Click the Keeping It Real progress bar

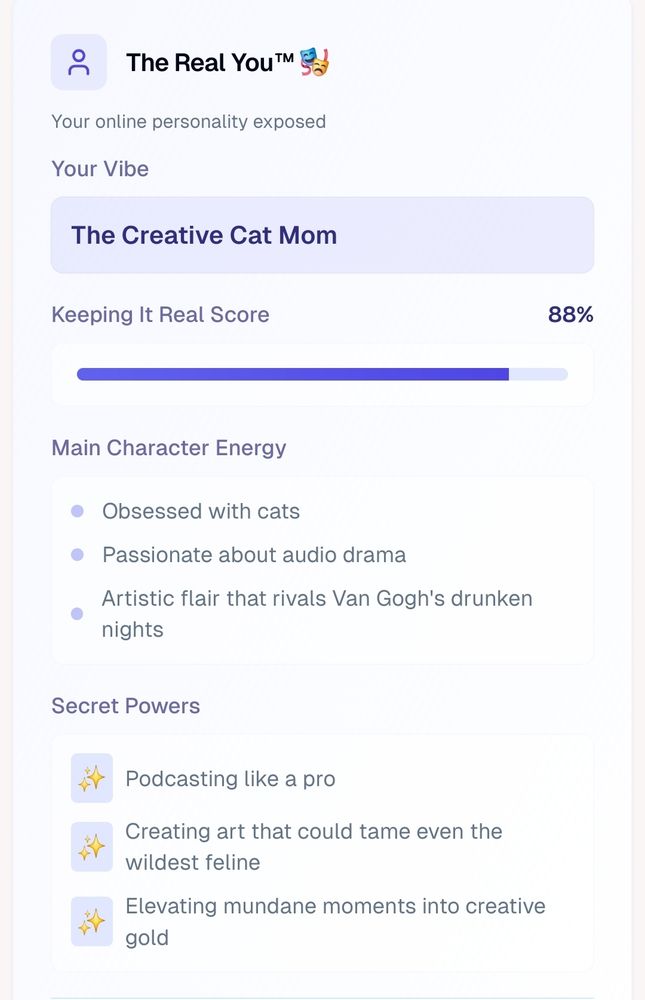(322, 373)
